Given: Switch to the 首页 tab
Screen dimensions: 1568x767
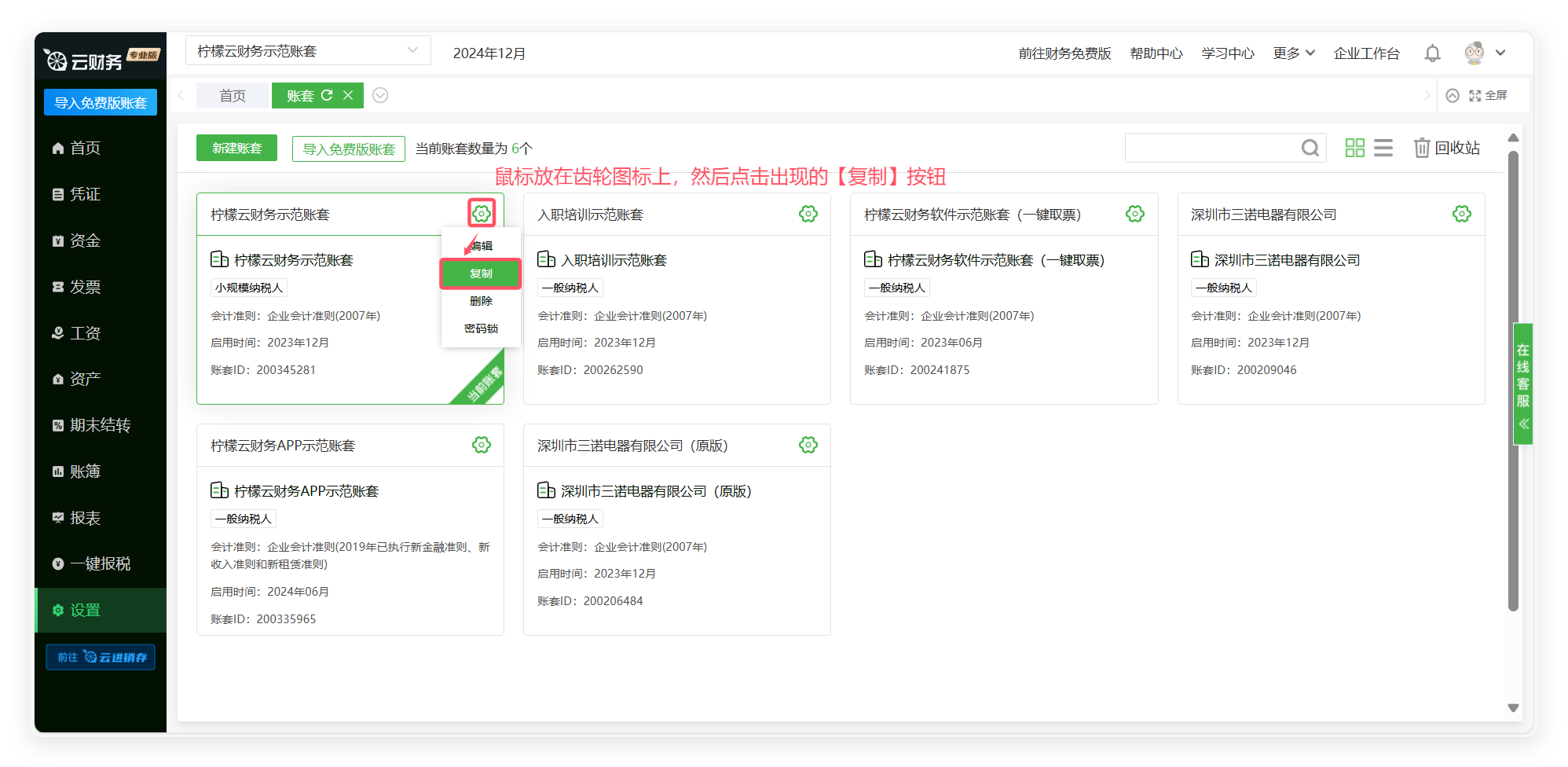Looking at the screenshot, I should pyautogui.click(x=233, y=95).
